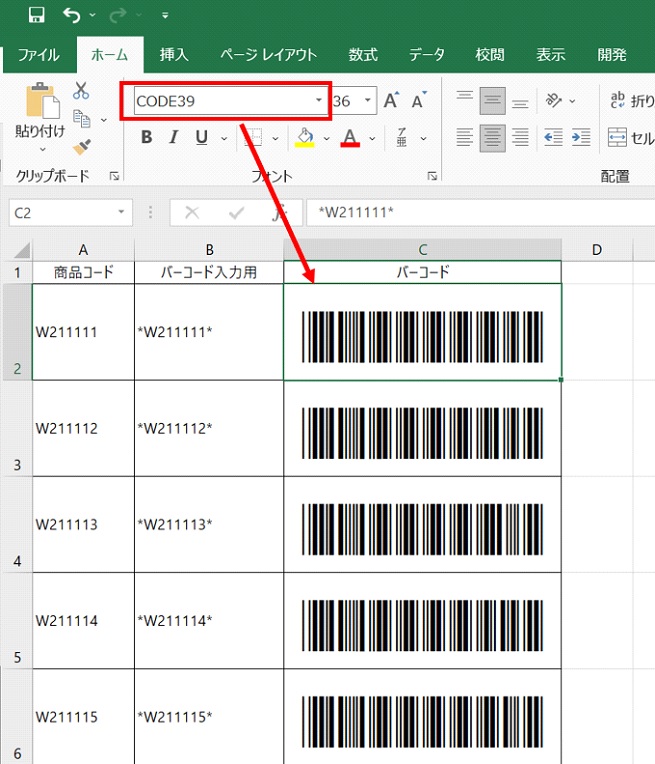The width and height of the screenshot is (655, 764).
Task: Open the 開発 tab
Action: point(612,55)
